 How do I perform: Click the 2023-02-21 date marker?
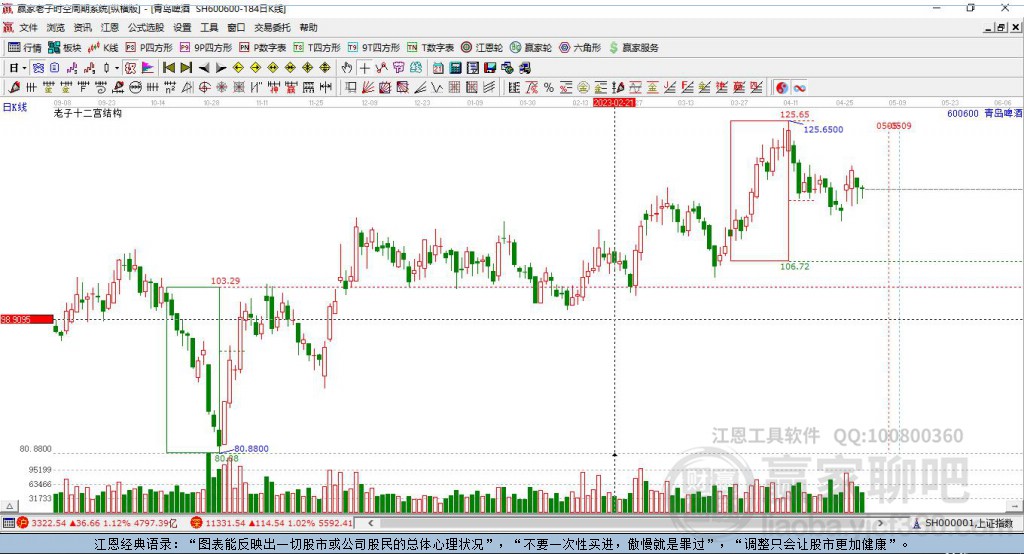614,103
